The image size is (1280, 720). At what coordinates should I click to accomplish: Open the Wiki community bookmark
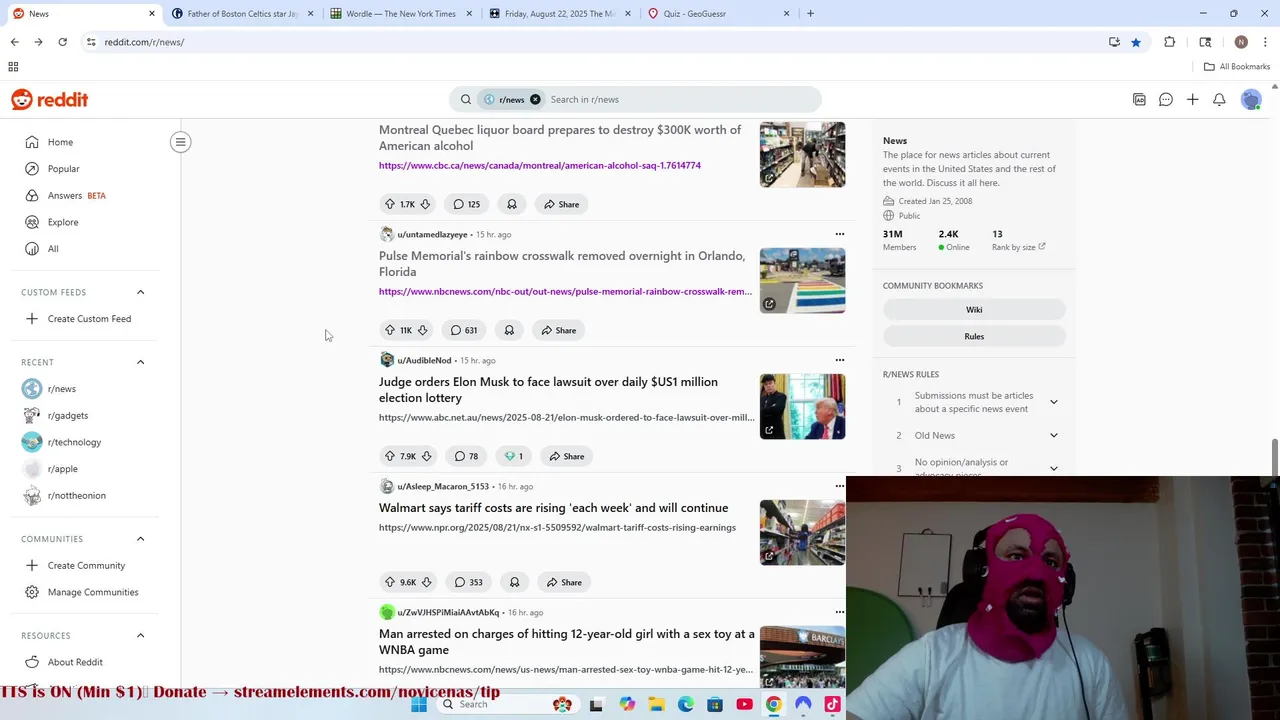[974, 310]
